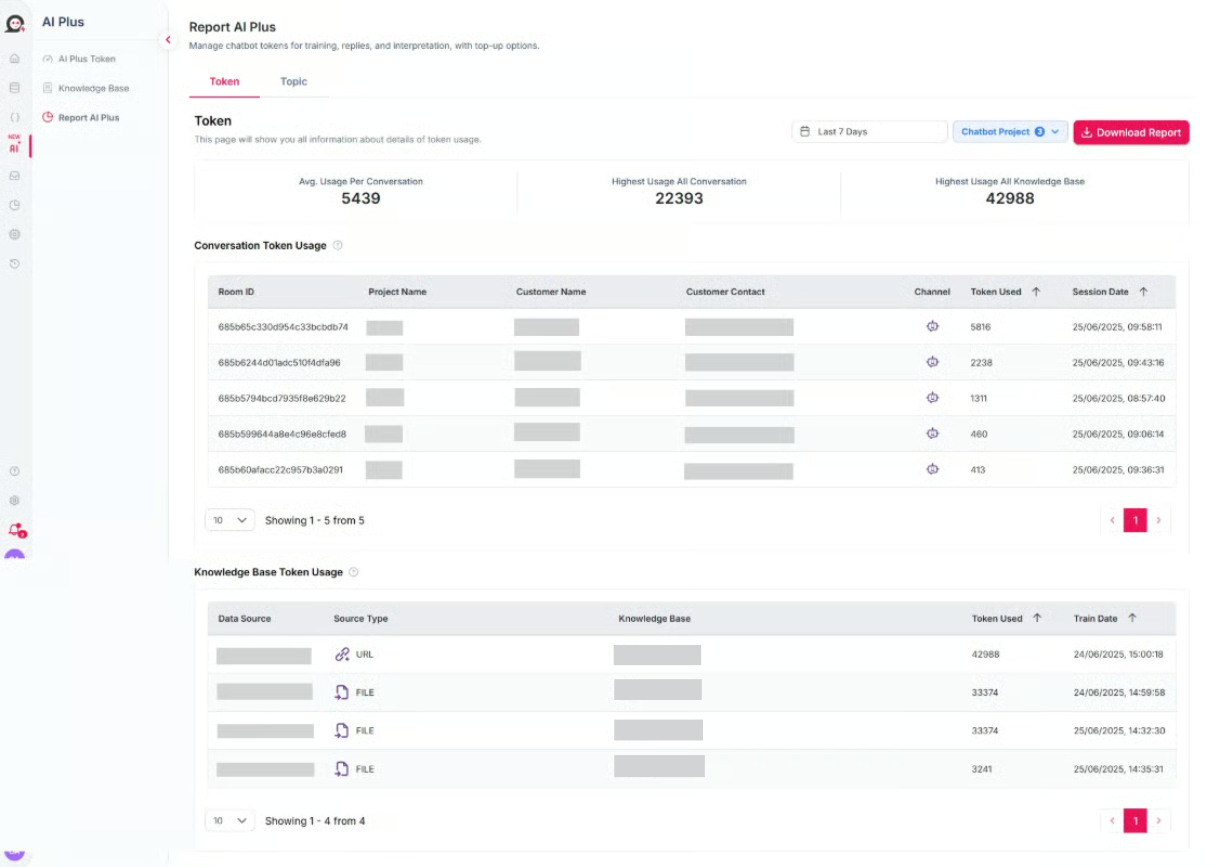Open rows-per-page dropdown in conversation table
Viewport: 1218px width, 867px height.
230,520
